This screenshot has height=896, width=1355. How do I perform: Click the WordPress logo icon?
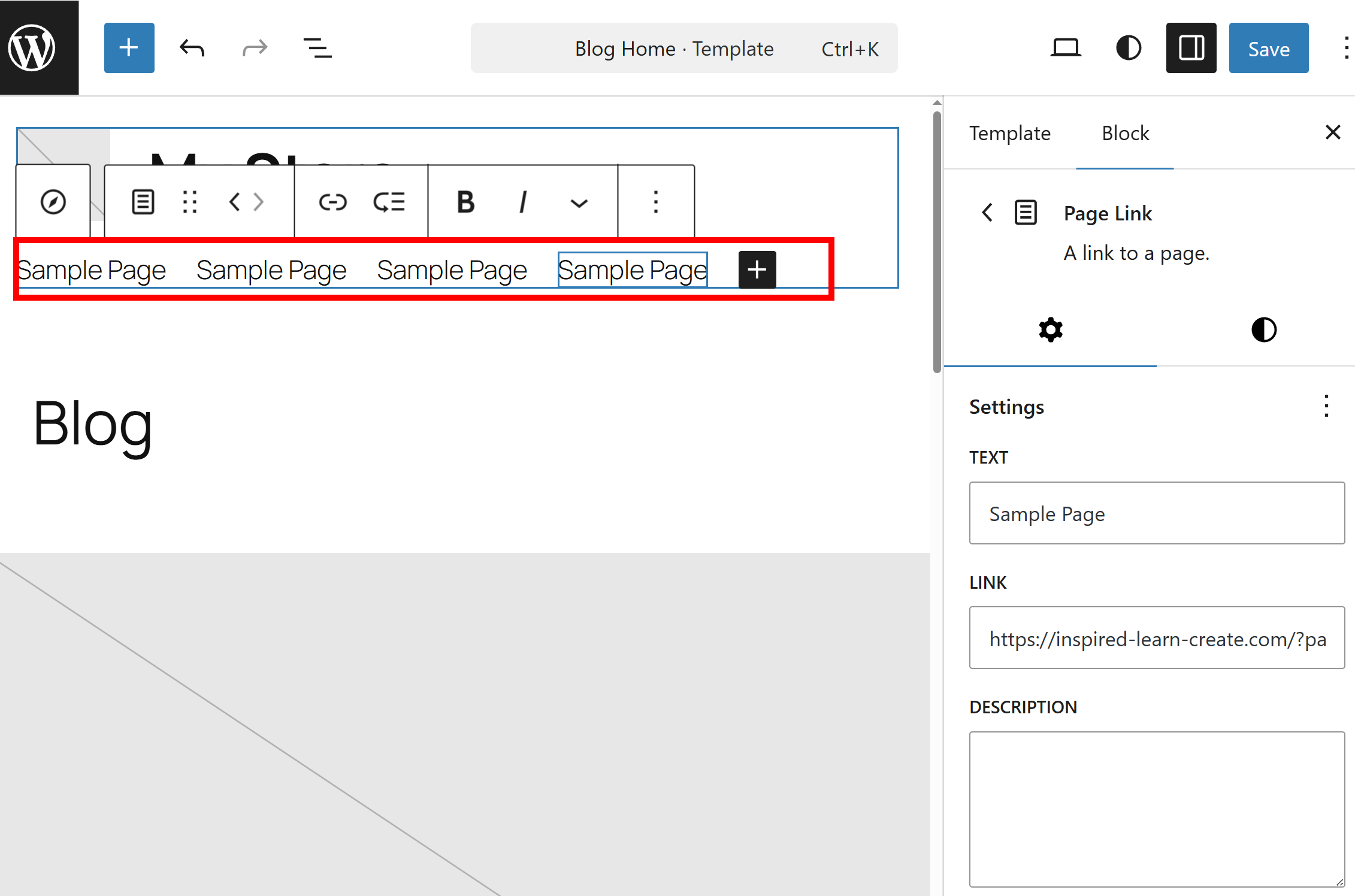[x=32, y=48]
